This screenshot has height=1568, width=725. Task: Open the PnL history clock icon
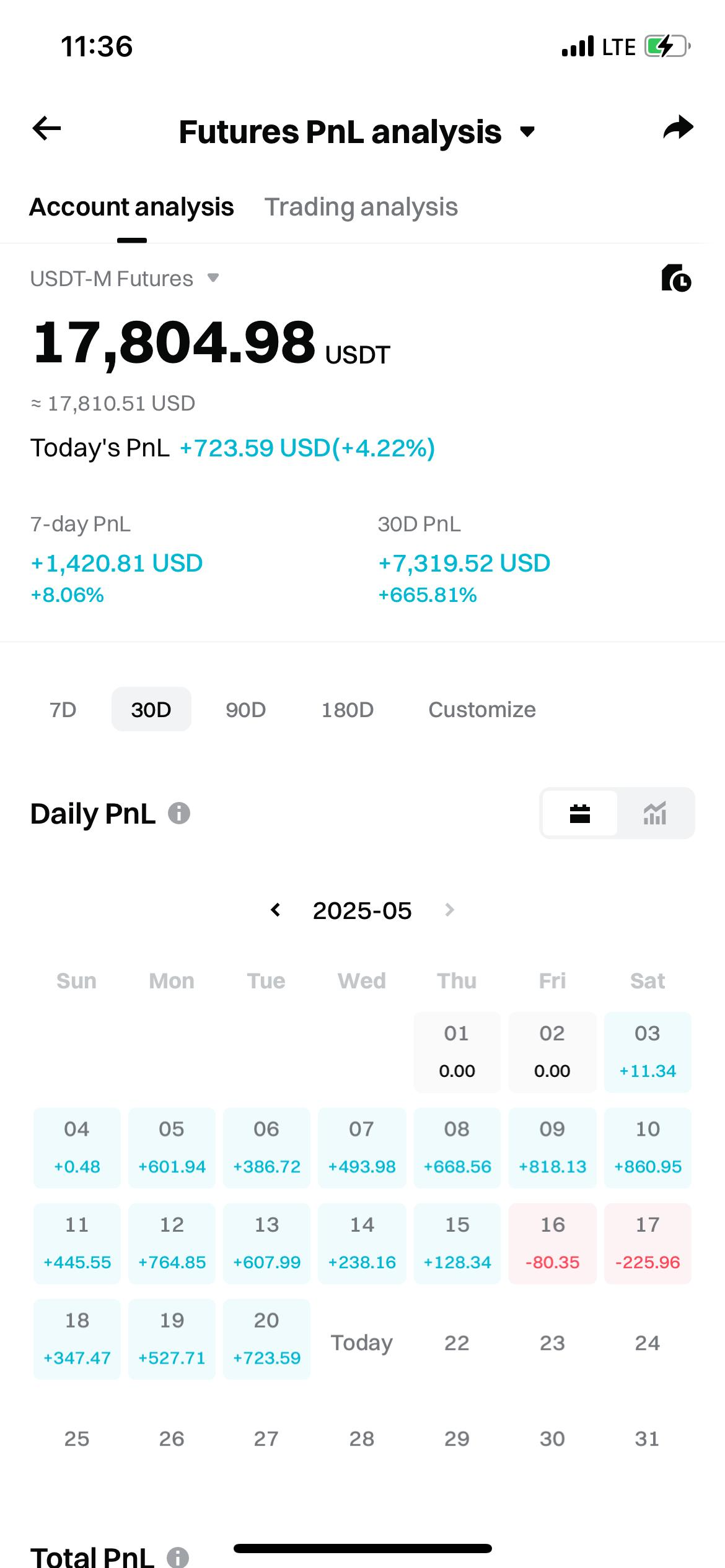[x=676, y=277]
